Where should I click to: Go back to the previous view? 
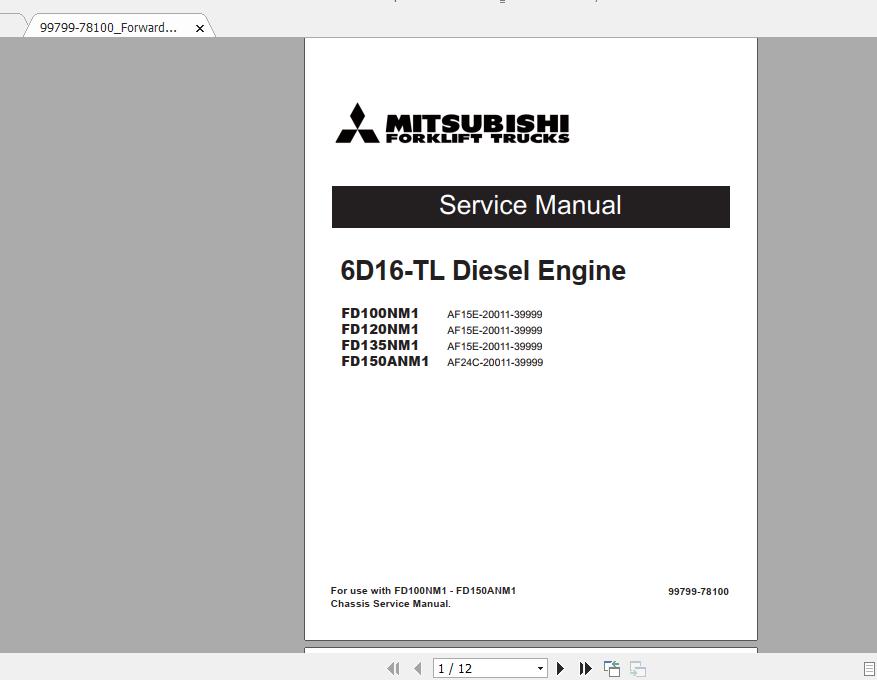pos(611,668)
